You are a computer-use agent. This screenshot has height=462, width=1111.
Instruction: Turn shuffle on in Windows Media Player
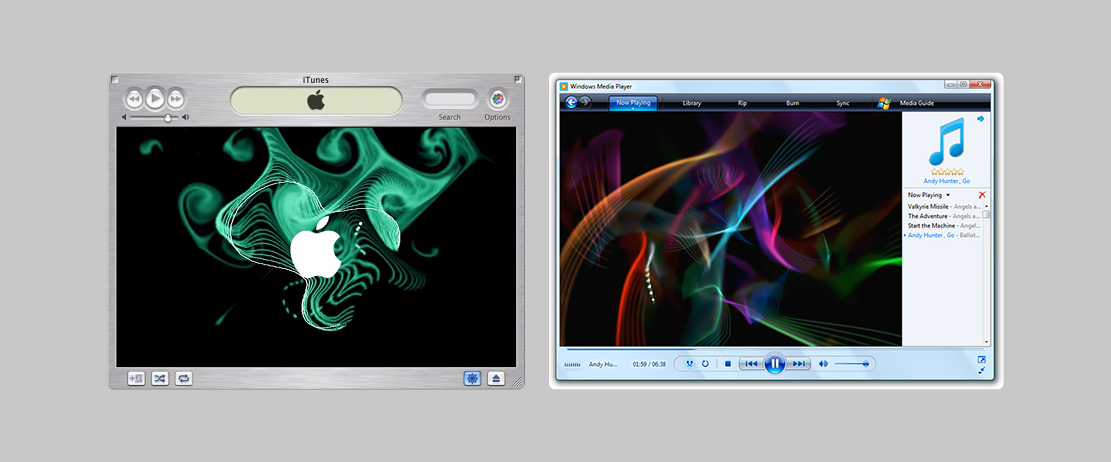[689, 364]
